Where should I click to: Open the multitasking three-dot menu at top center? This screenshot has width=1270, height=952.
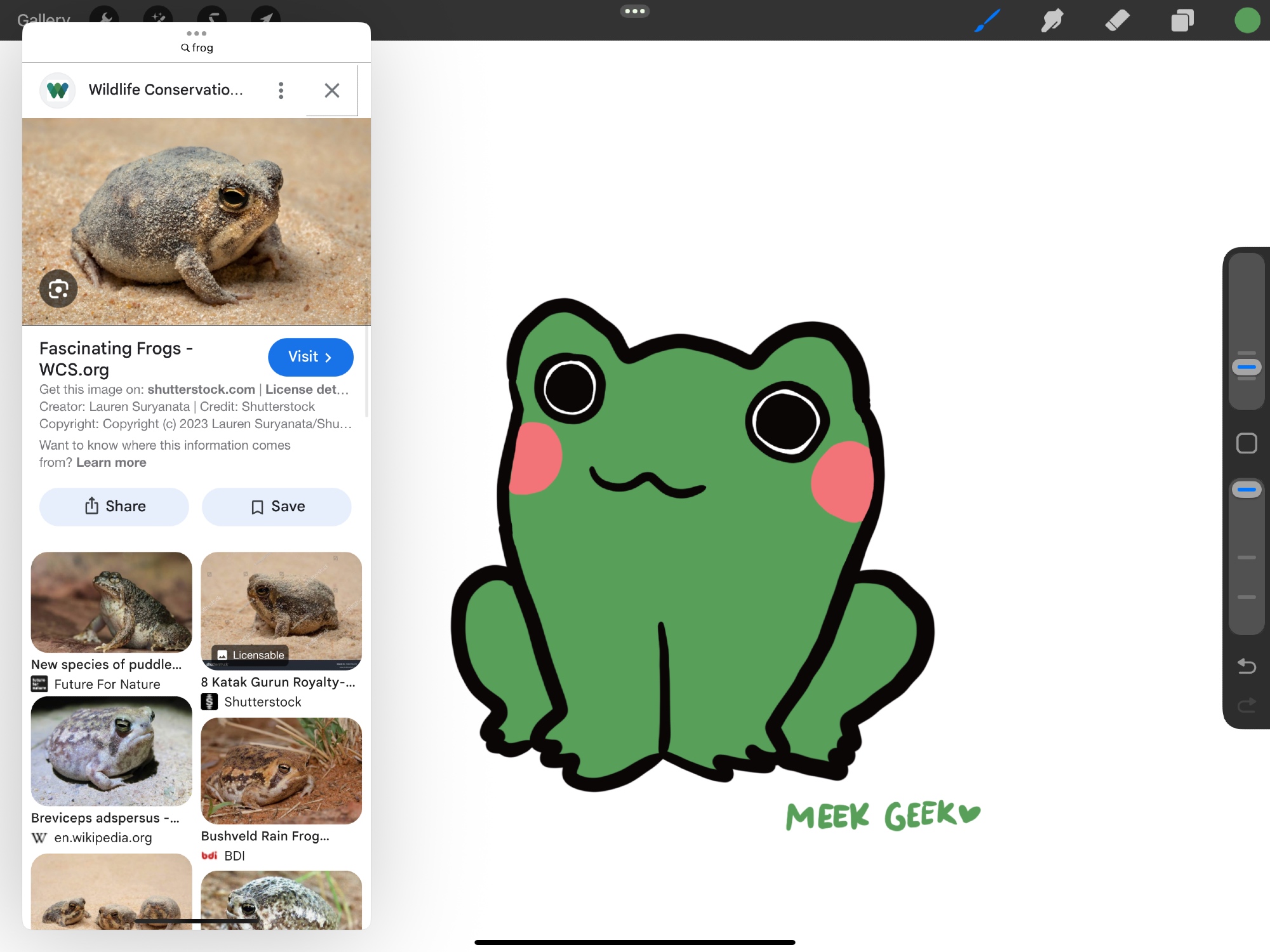click(x=634, y=11)
